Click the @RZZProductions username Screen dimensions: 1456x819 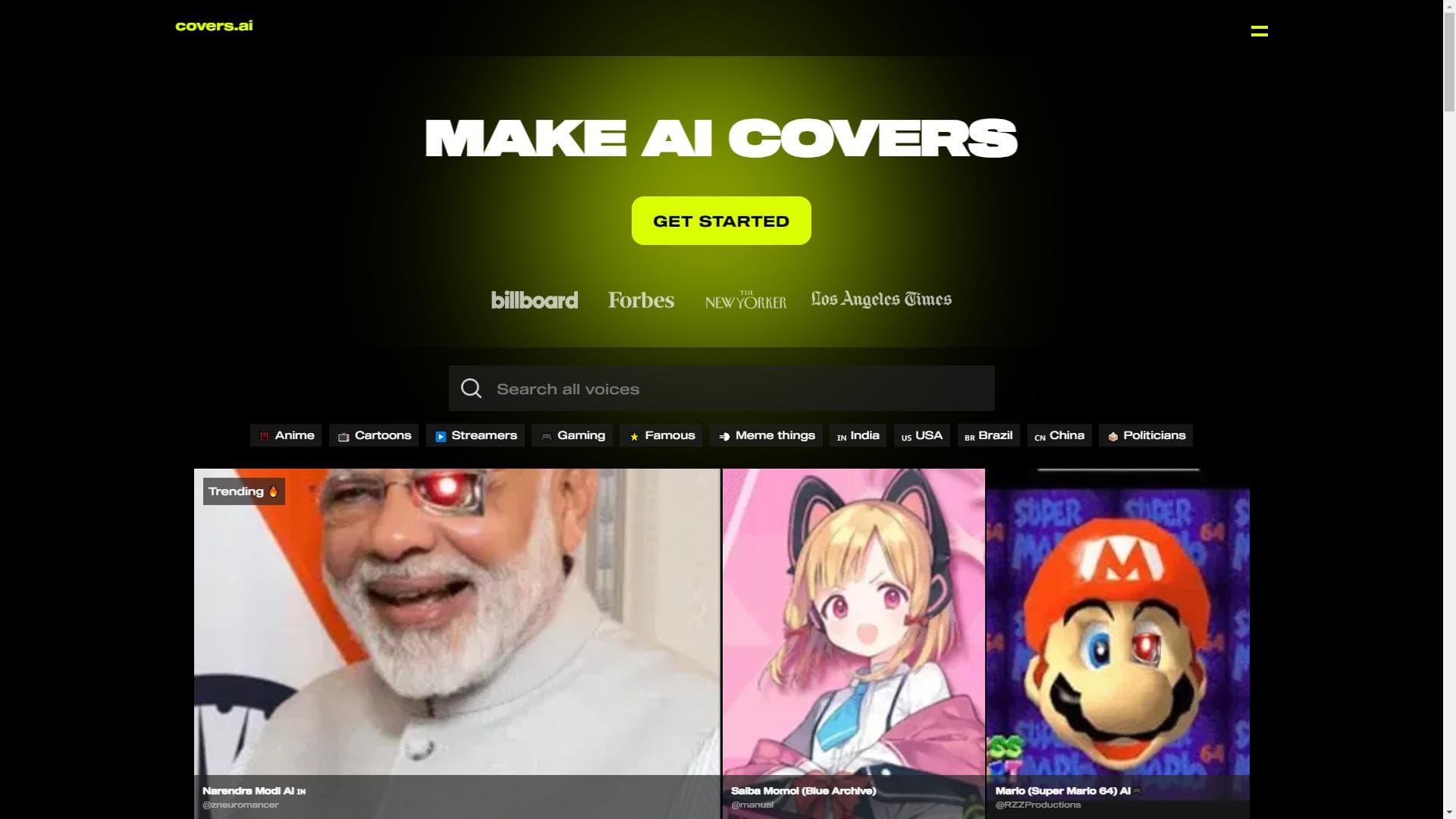[x=1038, y=805]
